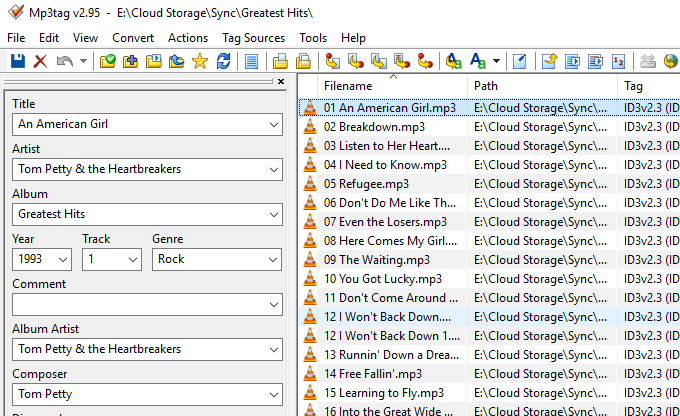This screenshot has height=416, width=680.
Task: Click the Tag to Filename convert icon
Action: coord(332,61)
